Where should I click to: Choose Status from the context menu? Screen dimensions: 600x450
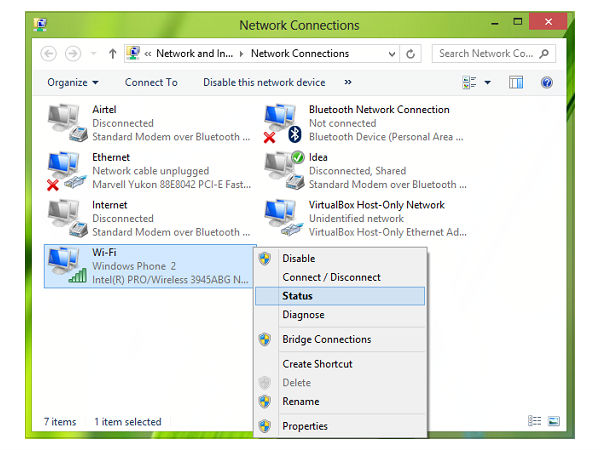[297, 296]
